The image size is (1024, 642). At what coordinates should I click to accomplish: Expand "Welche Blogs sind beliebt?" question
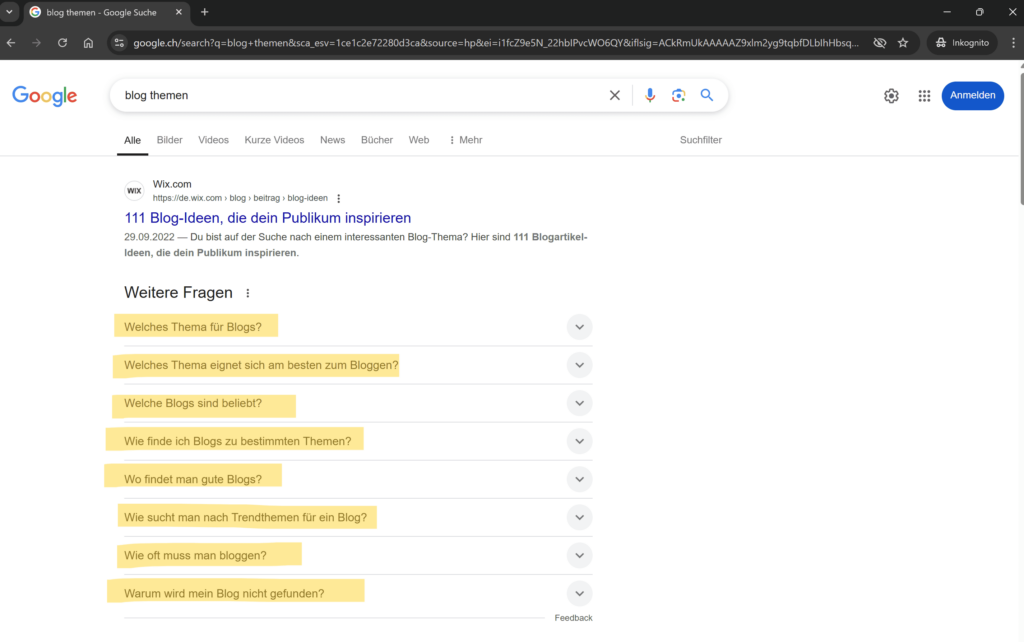pos(579,403)
